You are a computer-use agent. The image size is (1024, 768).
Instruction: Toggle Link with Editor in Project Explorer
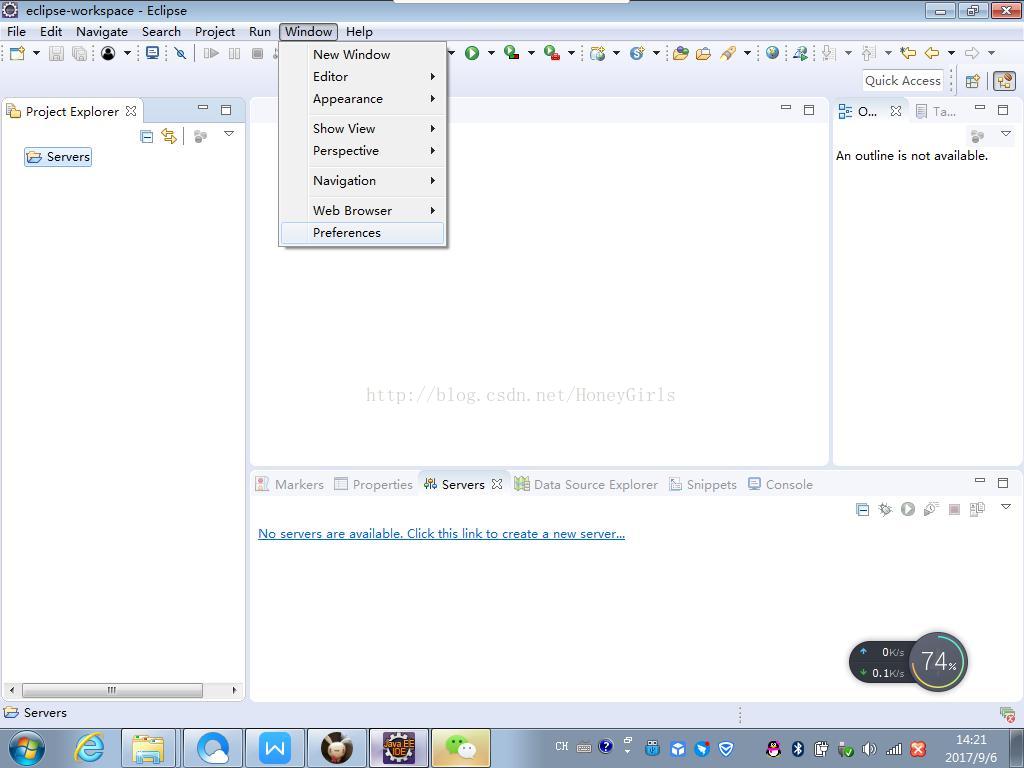169,136
